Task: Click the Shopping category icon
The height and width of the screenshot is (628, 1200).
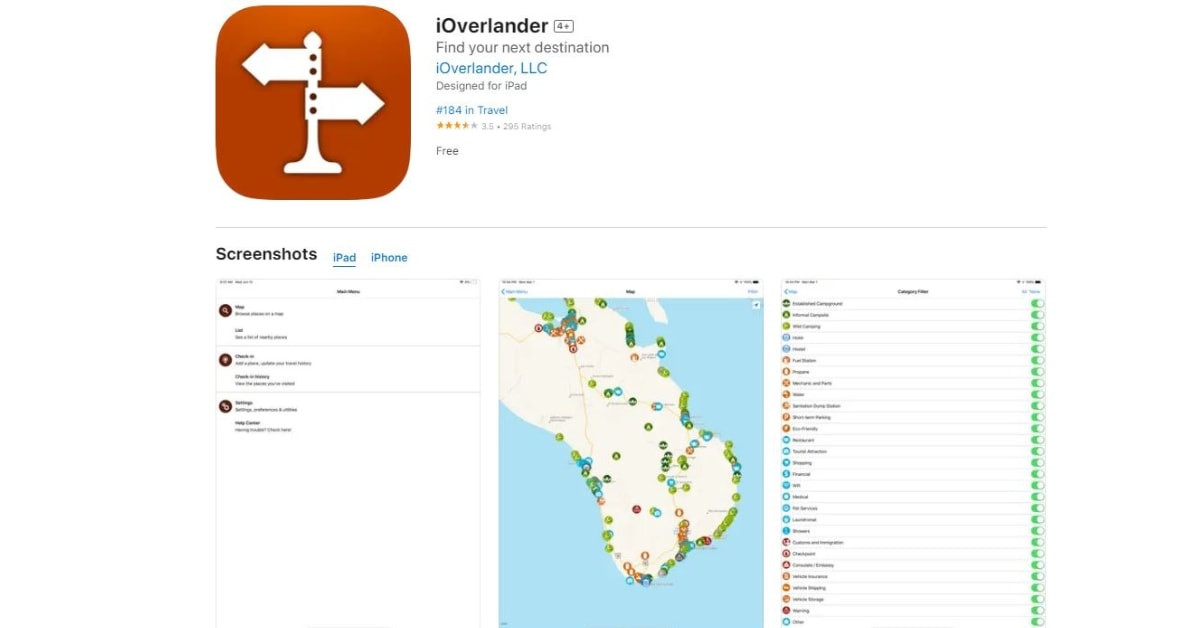Action: pos(786,463)
